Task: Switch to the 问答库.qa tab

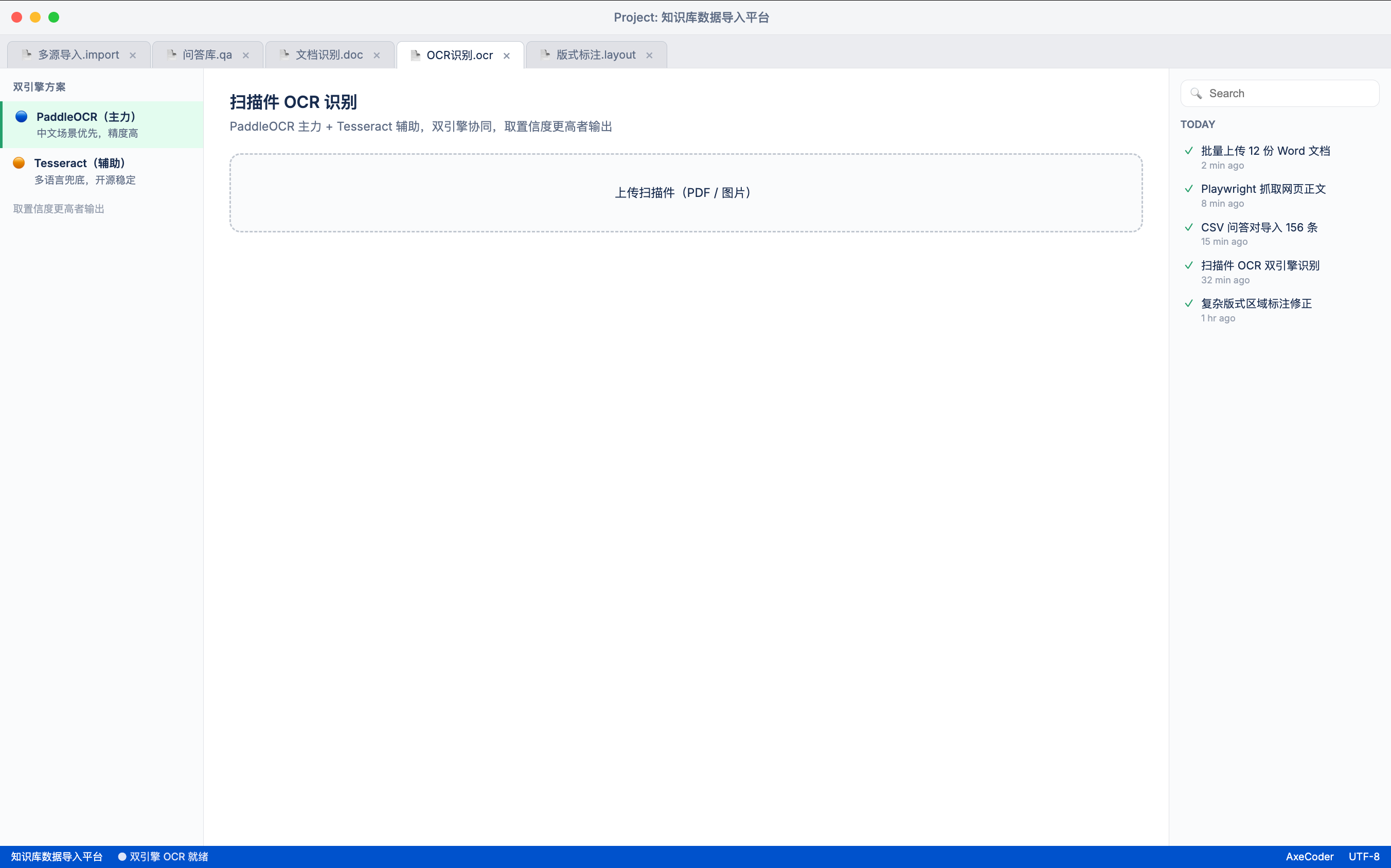Action: pos(207,55)
